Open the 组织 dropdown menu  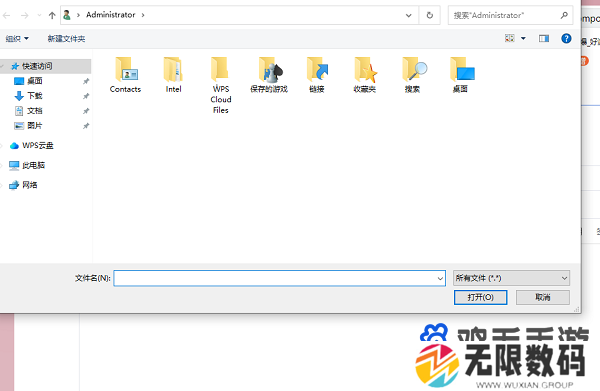pos(17,39)
